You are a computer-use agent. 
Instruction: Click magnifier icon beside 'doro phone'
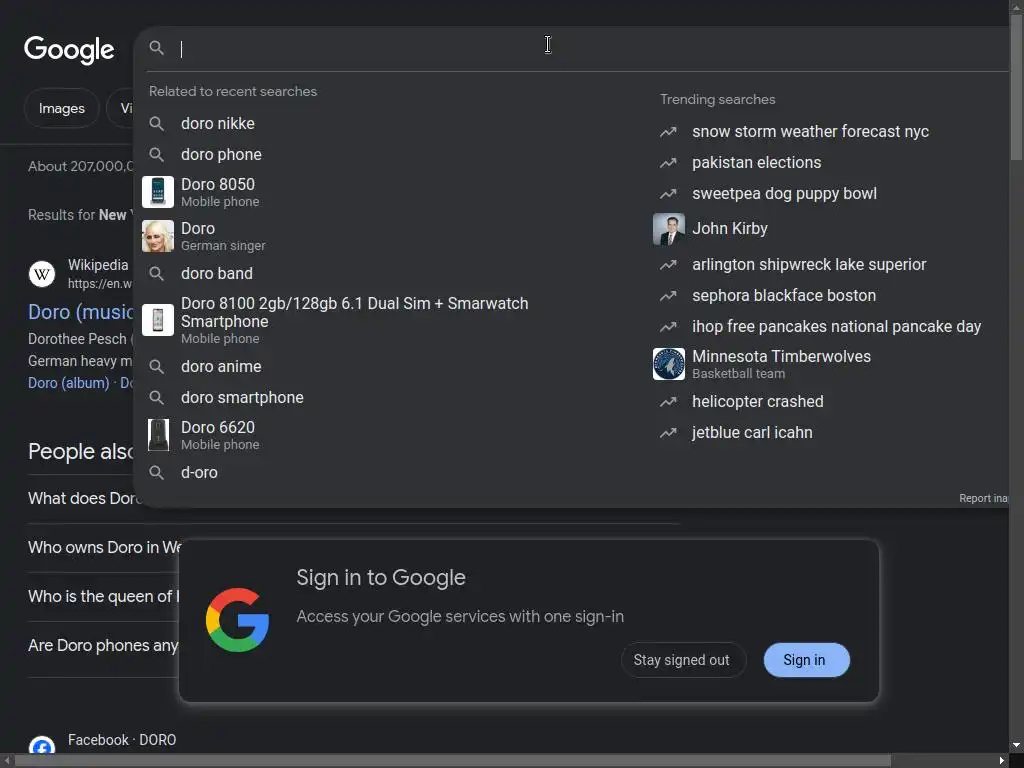click(x=156, y=155)
